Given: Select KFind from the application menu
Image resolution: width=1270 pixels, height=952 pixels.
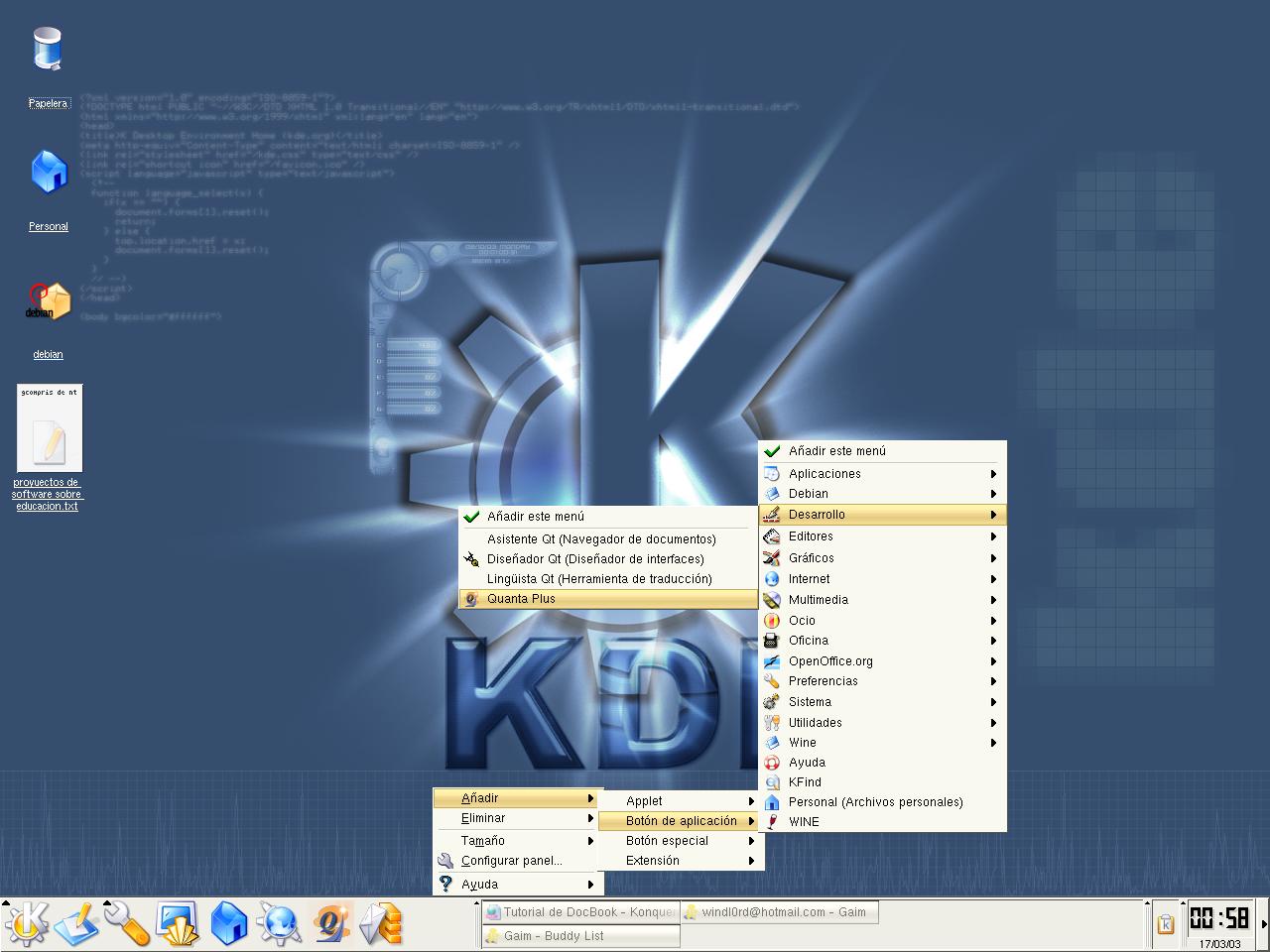Looking at the screenshot, I should 805,782.
